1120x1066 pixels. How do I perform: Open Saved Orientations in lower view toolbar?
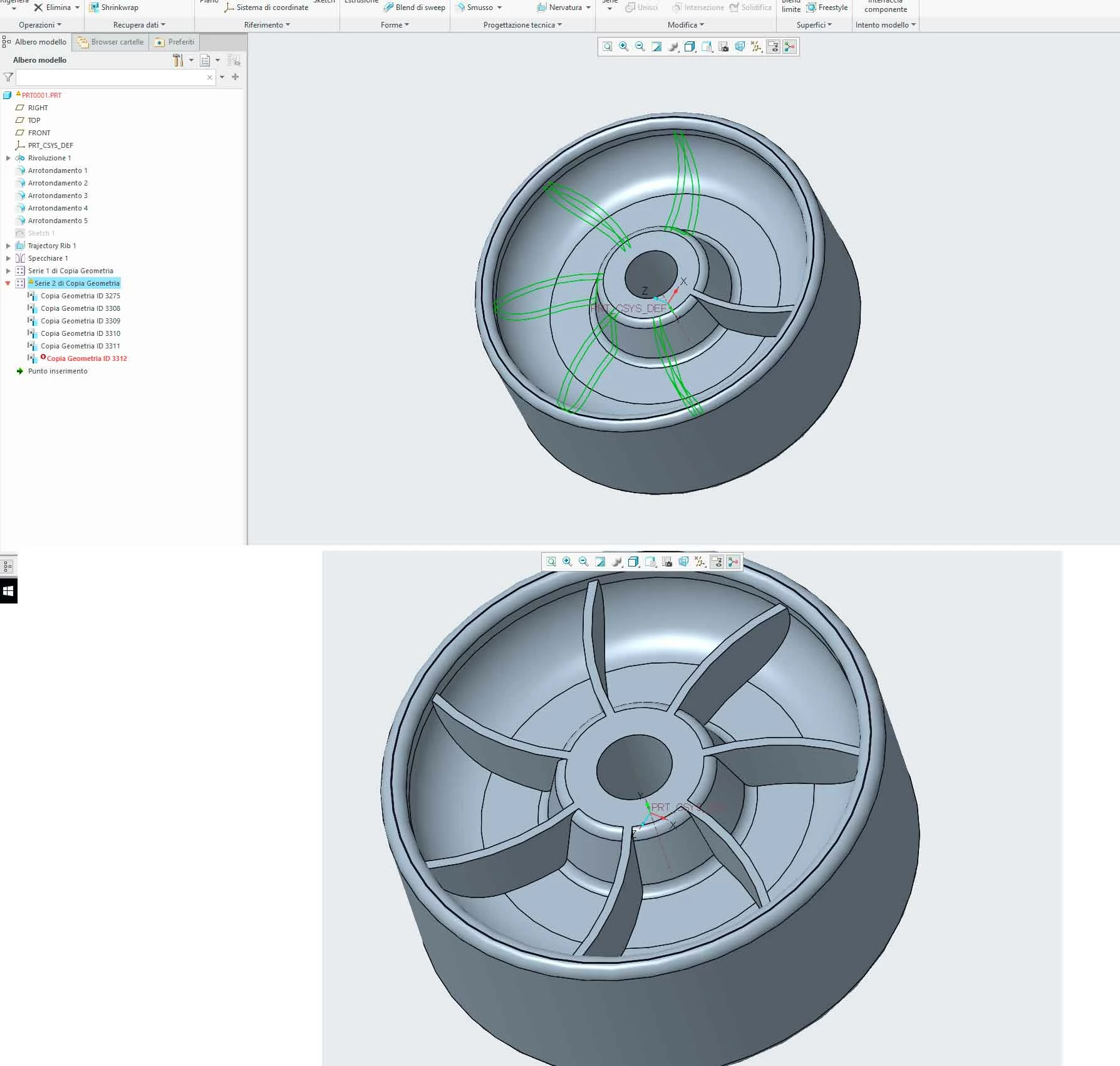pos(651,562)
